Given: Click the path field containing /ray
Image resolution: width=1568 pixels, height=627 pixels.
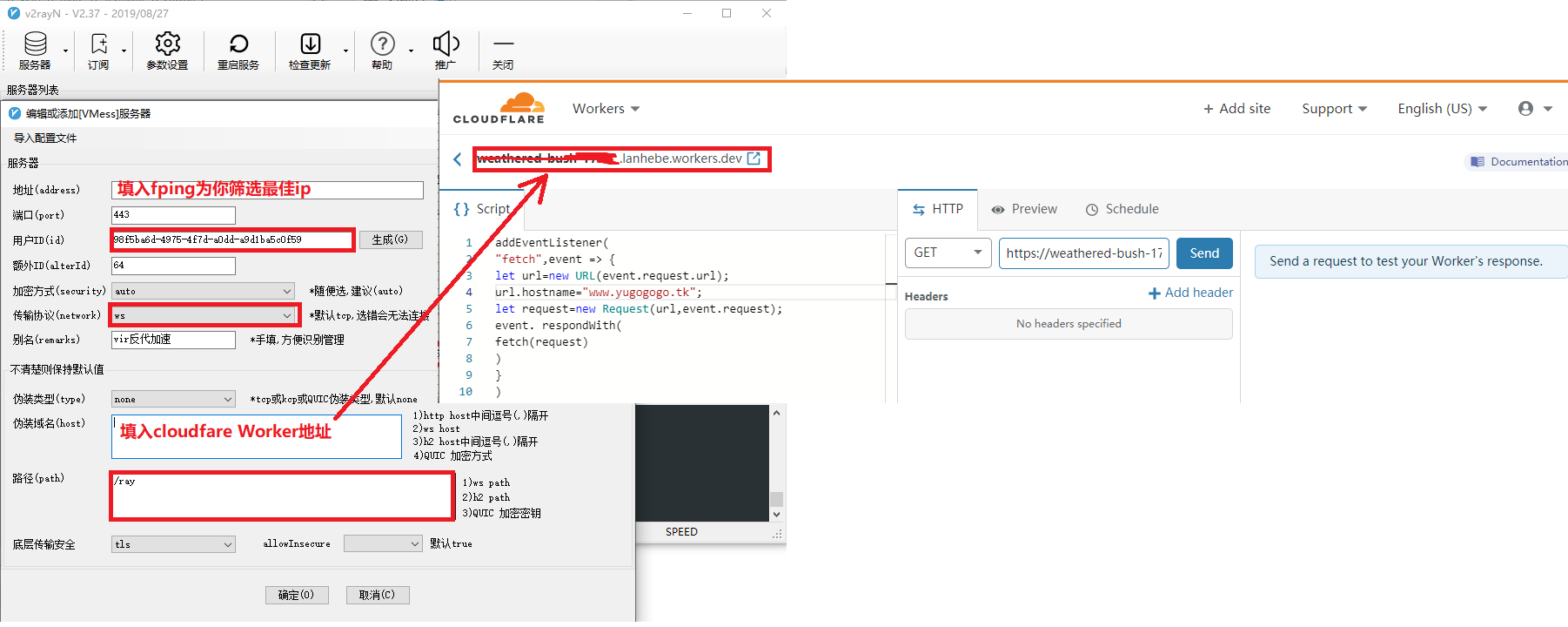Looking at the screenshot, I should [282, 496].
